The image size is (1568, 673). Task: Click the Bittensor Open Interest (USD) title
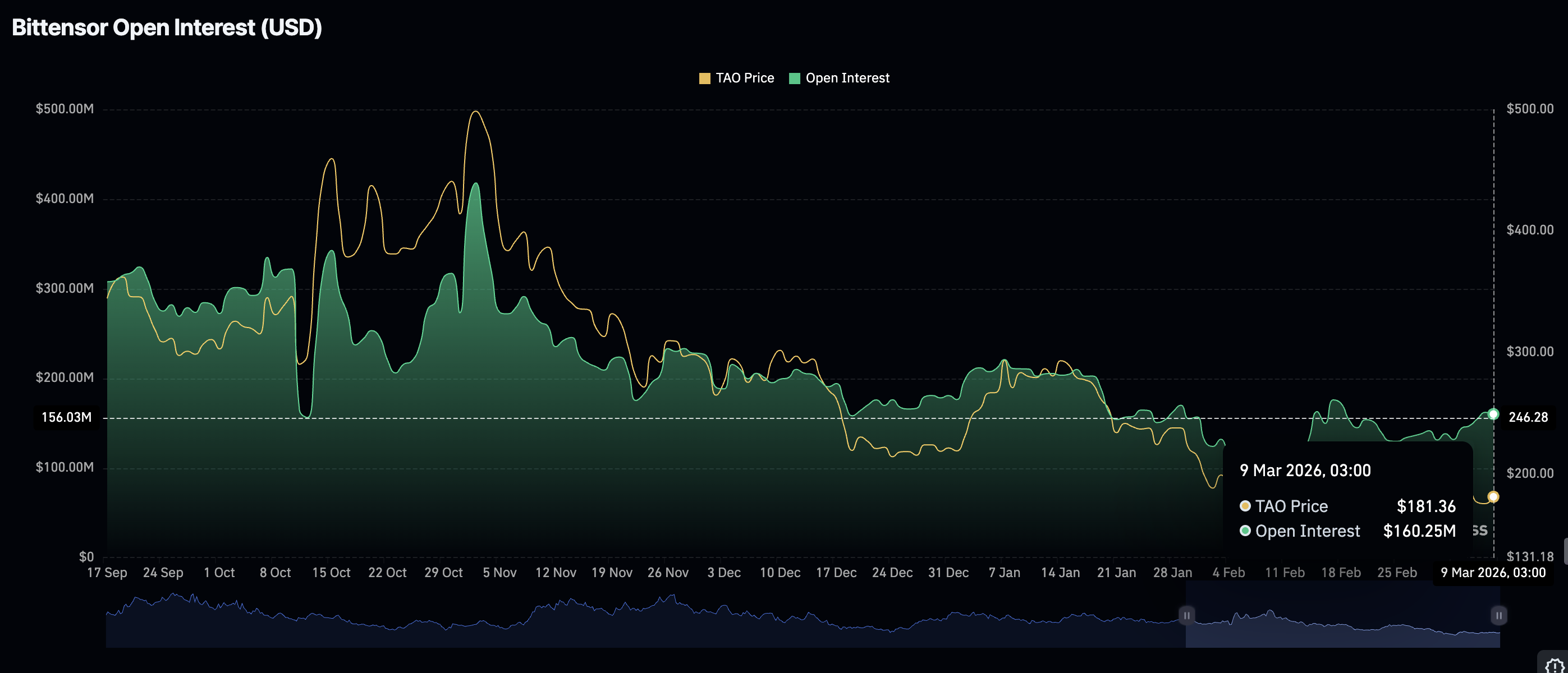167,27
